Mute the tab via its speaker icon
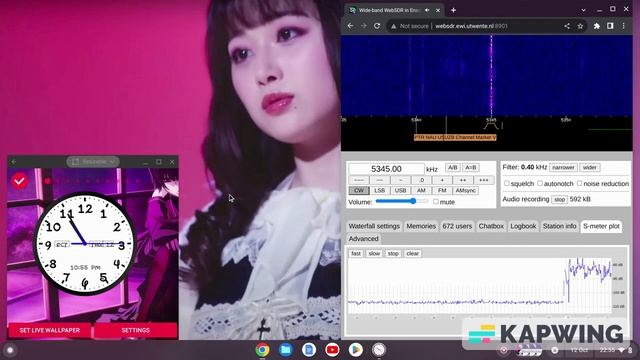Viewport: 640px width, 360px height. click(427, 10)
